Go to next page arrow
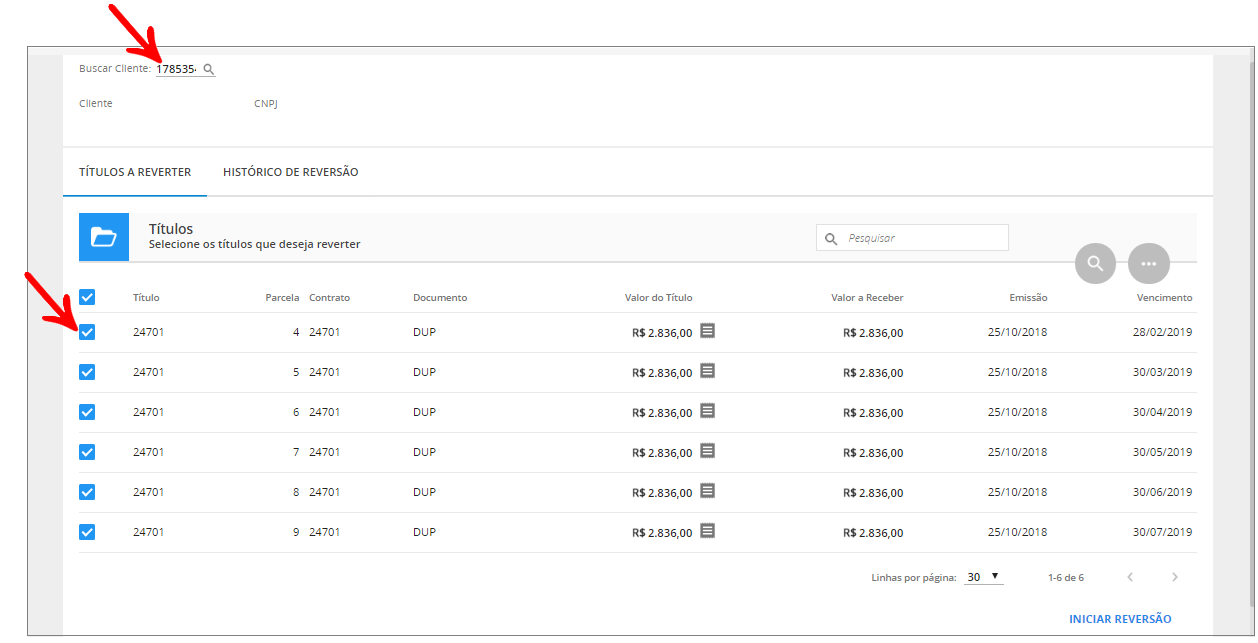Screen dimensions: 1258x643 (1175, 577)
